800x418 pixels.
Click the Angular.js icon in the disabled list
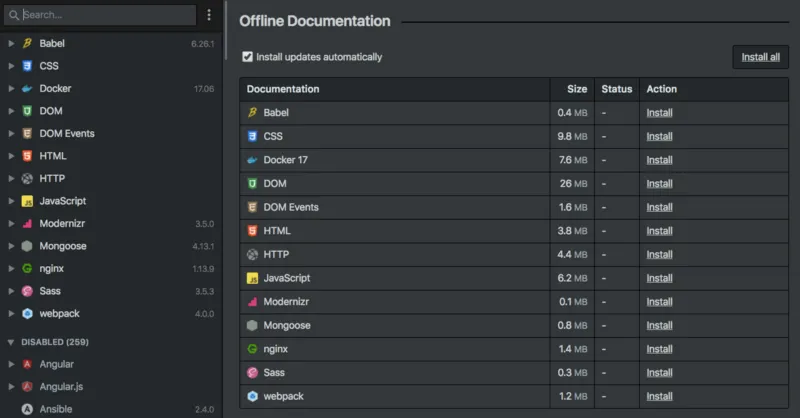(x=27, y=386)
